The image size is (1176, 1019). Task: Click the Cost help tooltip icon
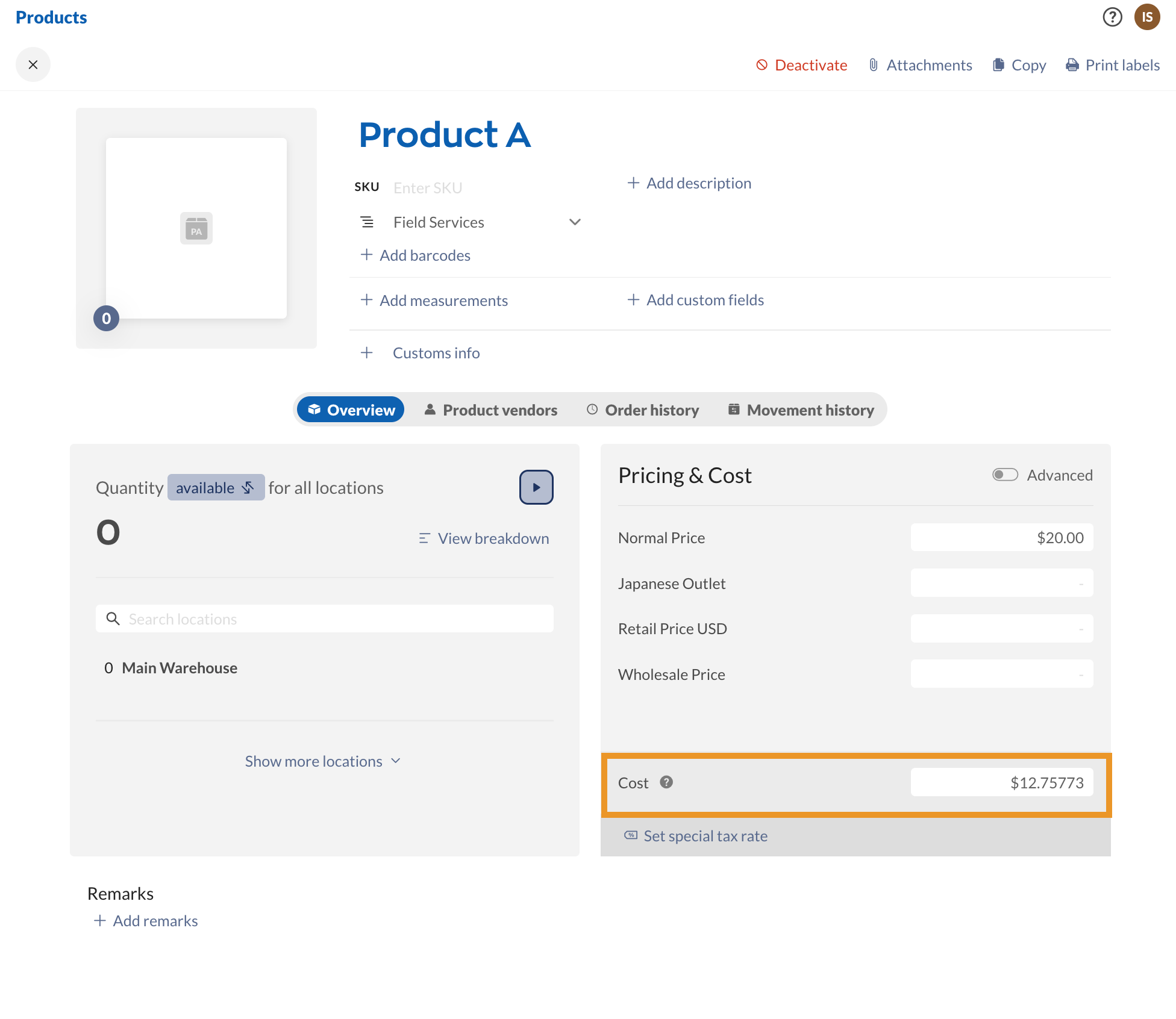[x=666, y=782]
